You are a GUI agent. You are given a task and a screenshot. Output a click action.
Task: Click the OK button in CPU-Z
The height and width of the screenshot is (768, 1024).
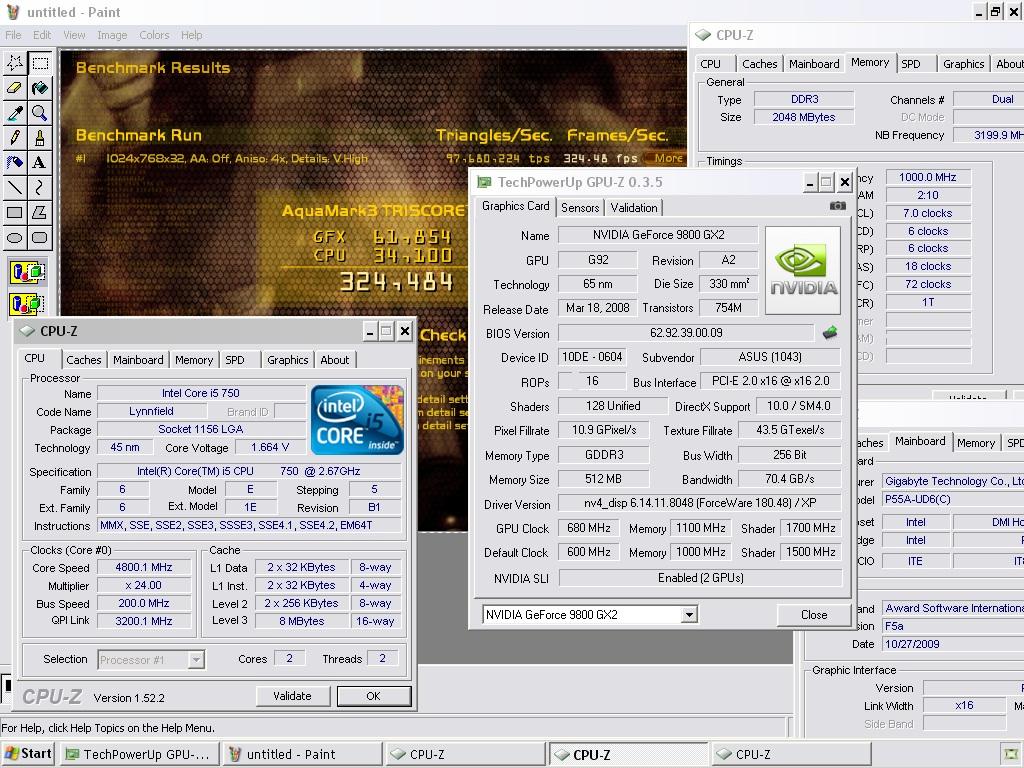click(374, 696)
